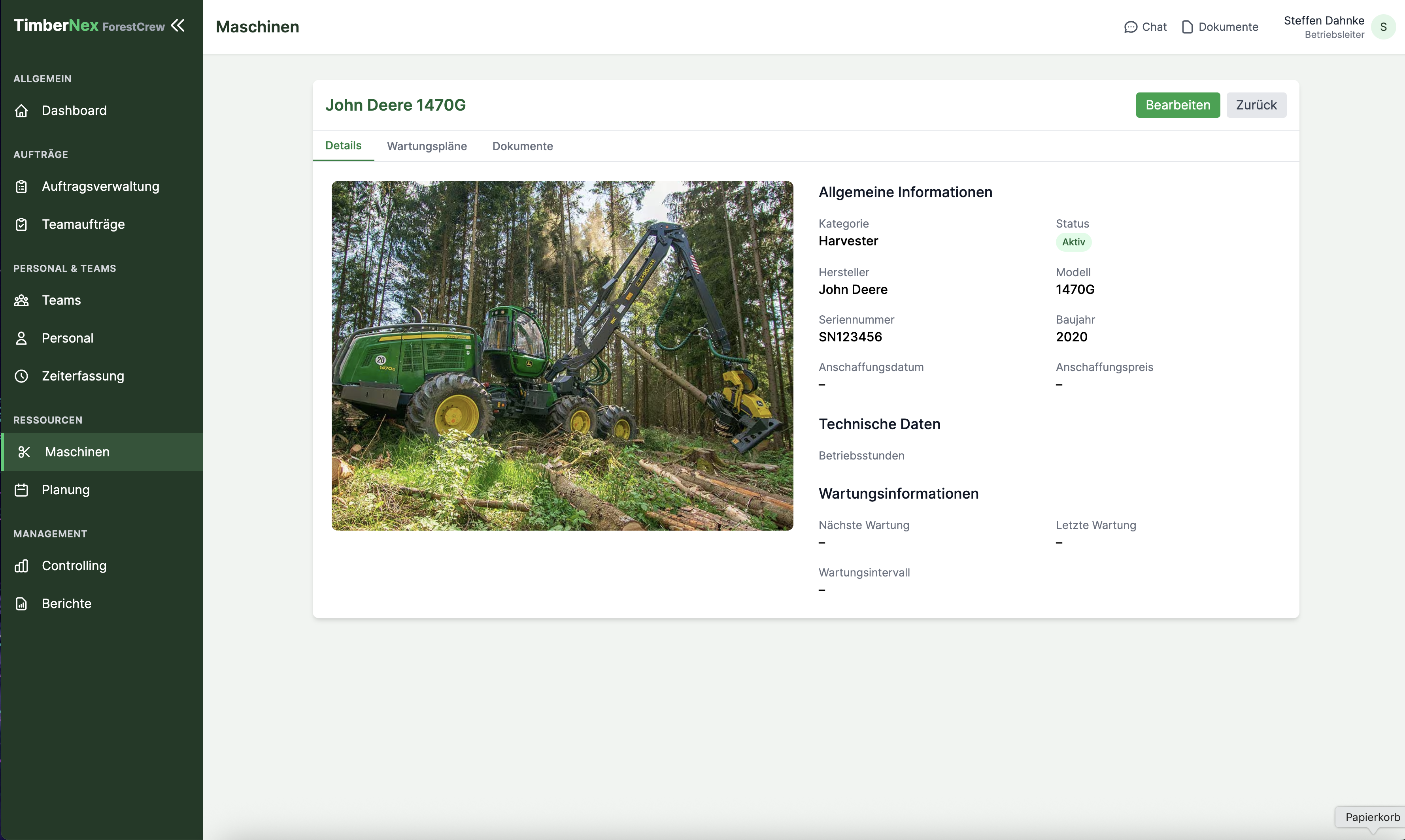Image resolution: width=1405 pixels, height=840 pixels.
Task: Open Personal section
Action: coord(102,339)
